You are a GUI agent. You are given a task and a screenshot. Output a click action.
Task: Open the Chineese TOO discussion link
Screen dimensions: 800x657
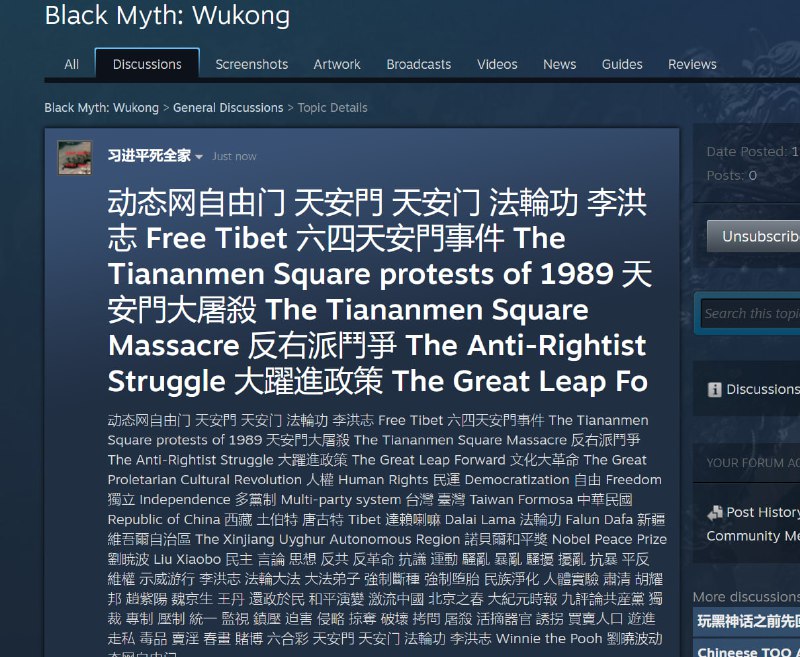tap(747, 651)
